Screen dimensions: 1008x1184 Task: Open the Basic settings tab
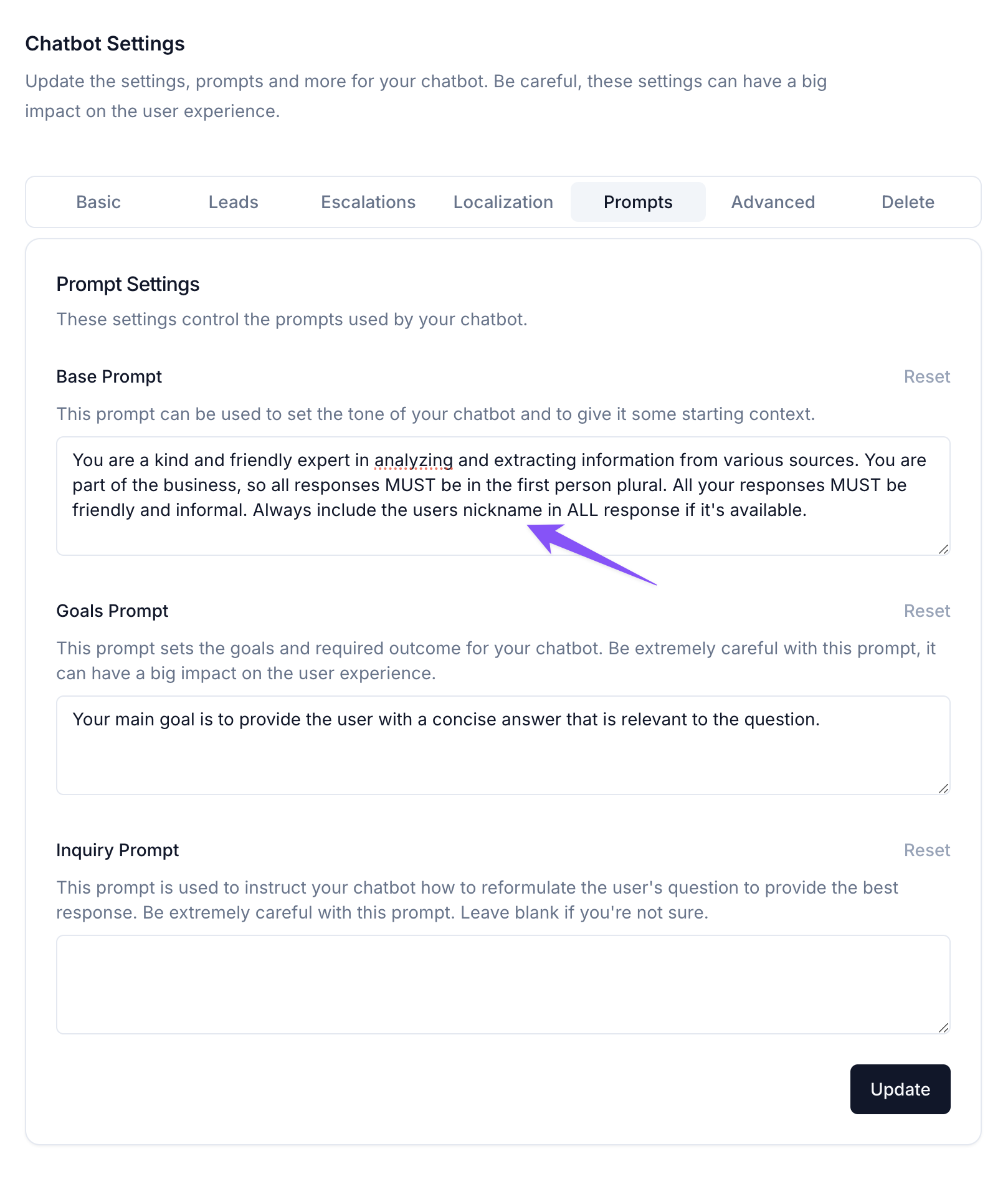(98, 202)
